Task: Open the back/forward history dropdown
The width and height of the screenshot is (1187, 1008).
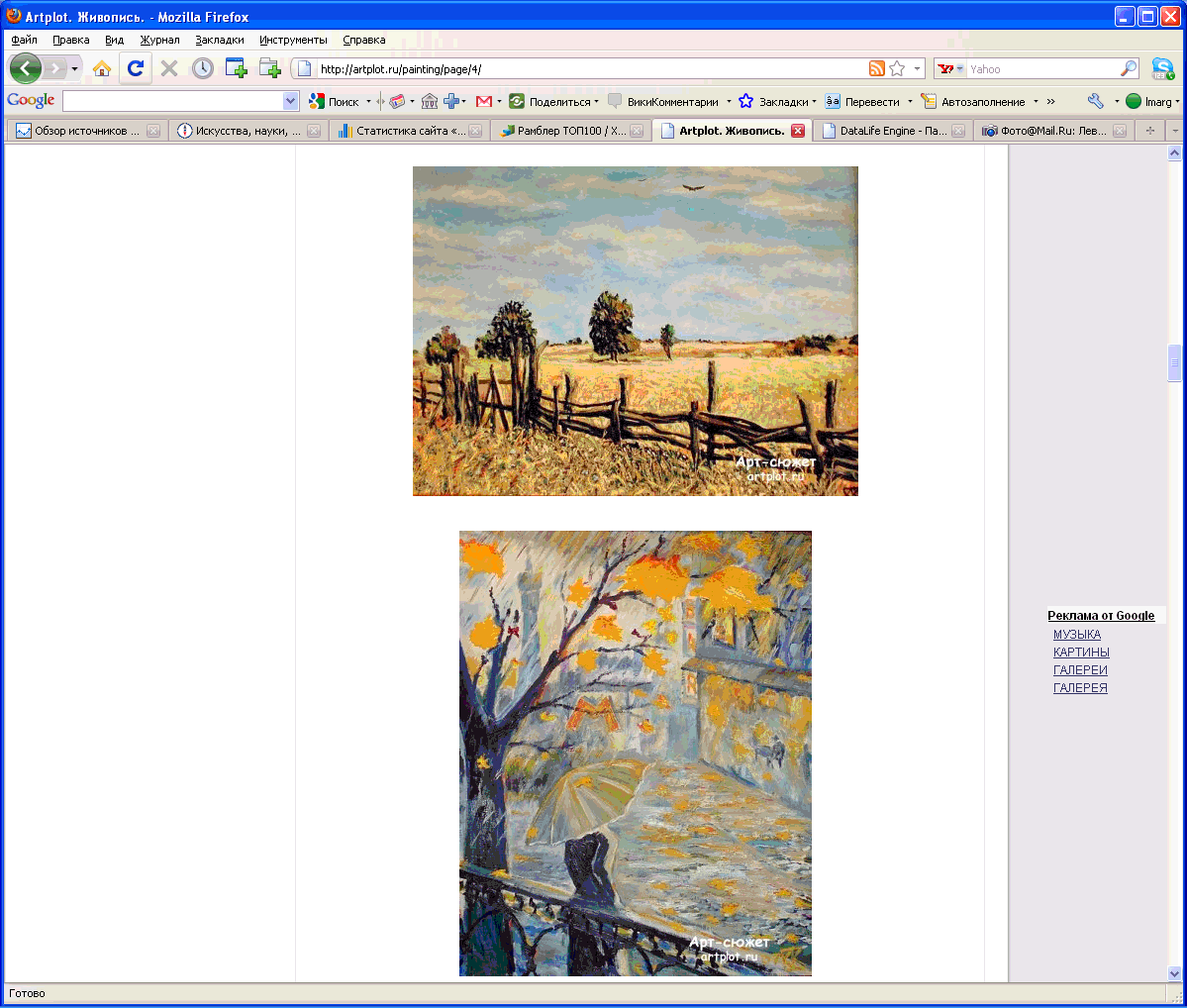Action: (74, 69)
